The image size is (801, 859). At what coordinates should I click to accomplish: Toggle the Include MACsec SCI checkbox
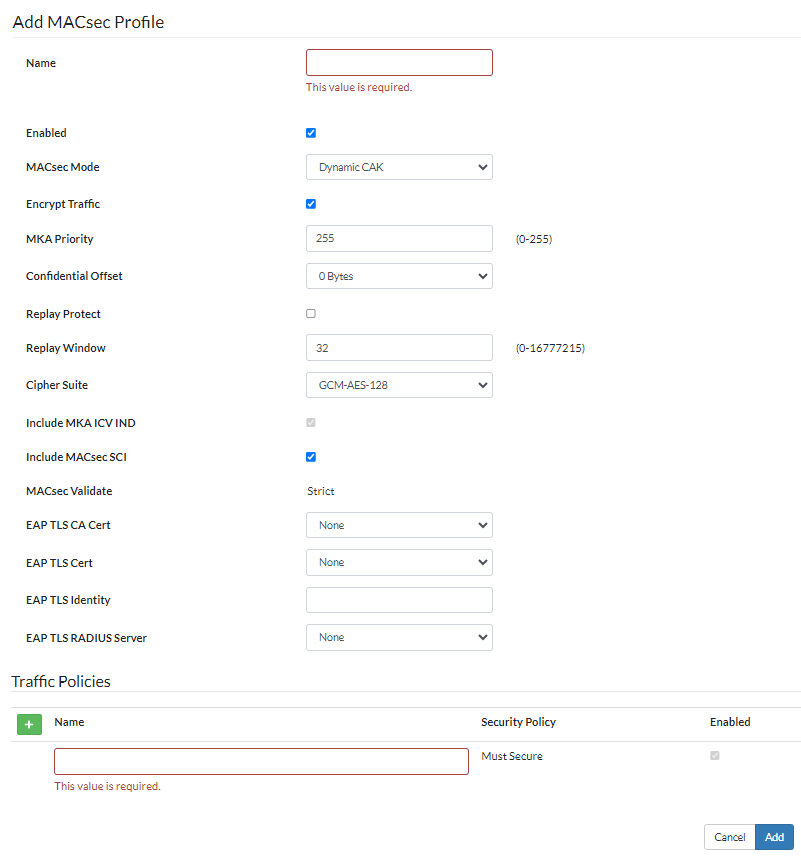click(x=311, y=457)
